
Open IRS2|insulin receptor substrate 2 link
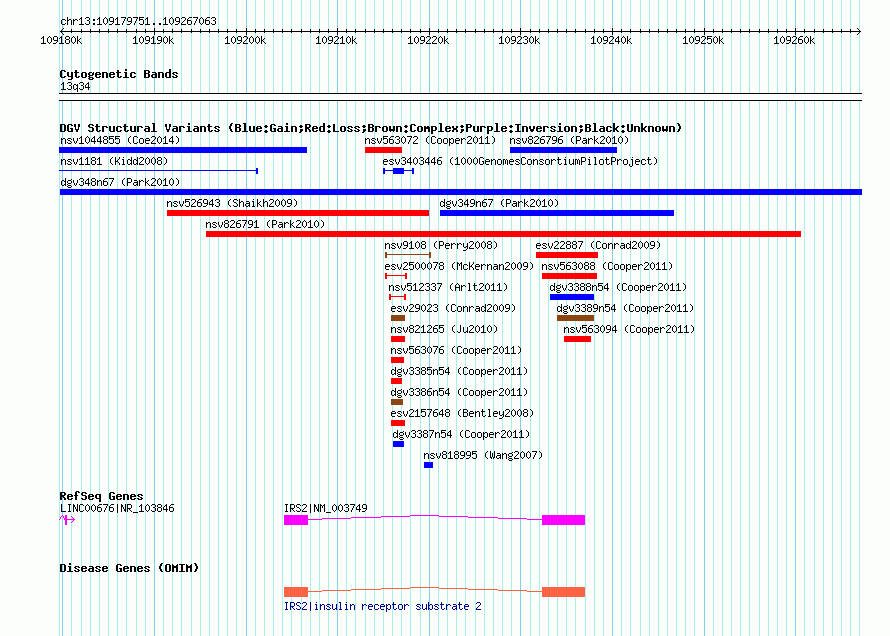click(x=383, y=606)
